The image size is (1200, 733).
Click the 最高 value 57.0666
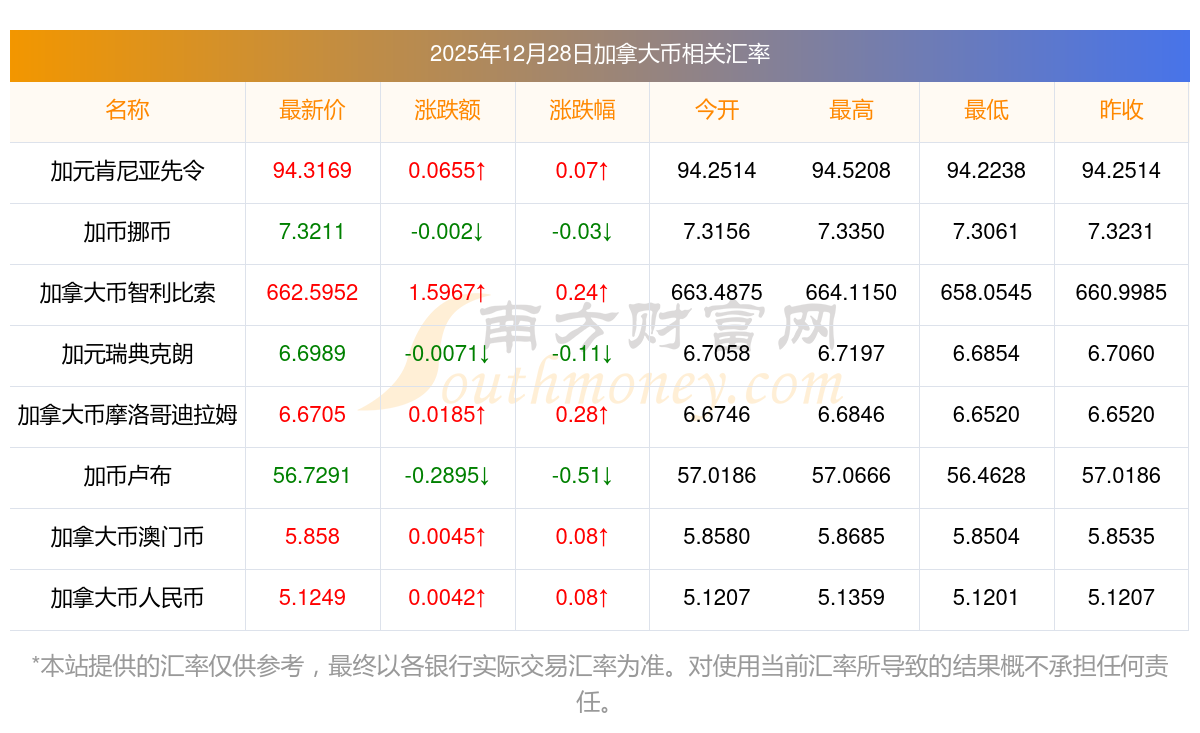coord(851,476)
